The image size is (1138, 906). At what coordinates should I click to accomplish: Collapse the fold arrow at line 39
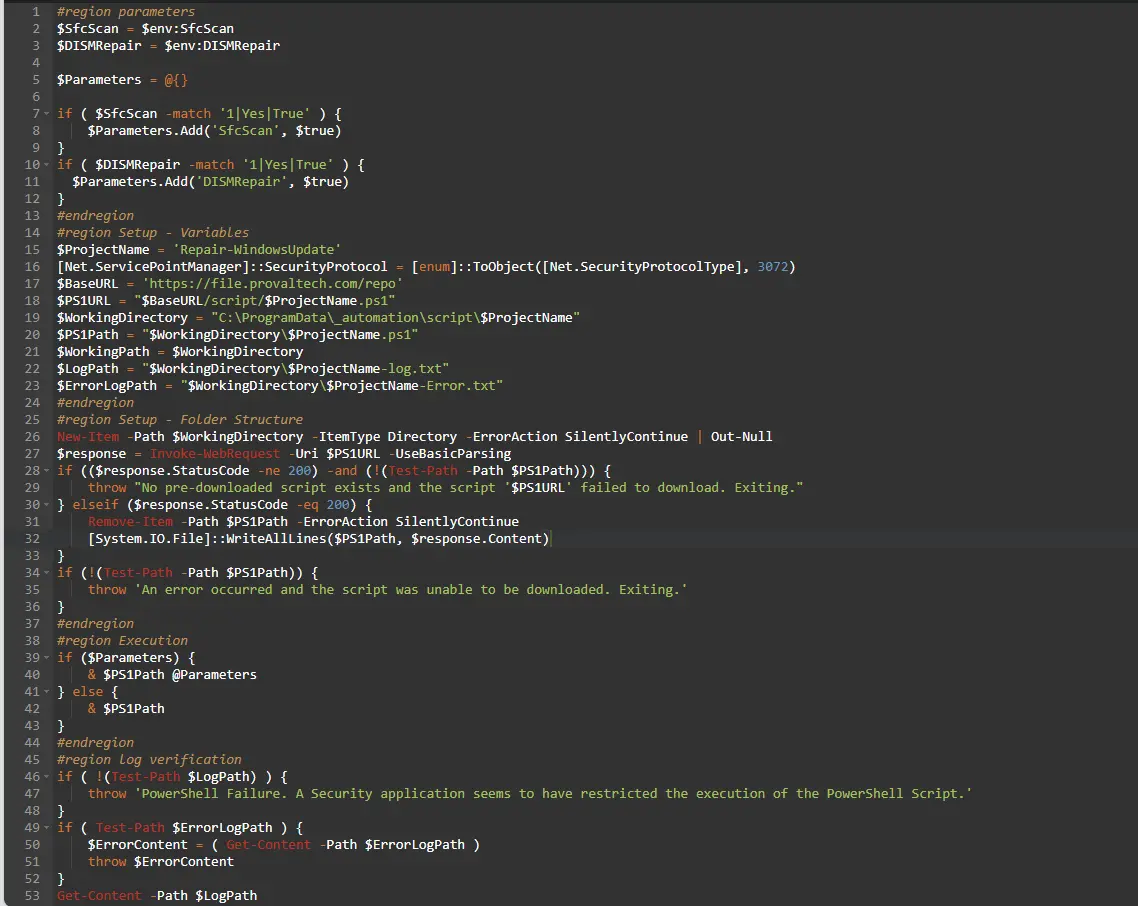click(46, 658)
